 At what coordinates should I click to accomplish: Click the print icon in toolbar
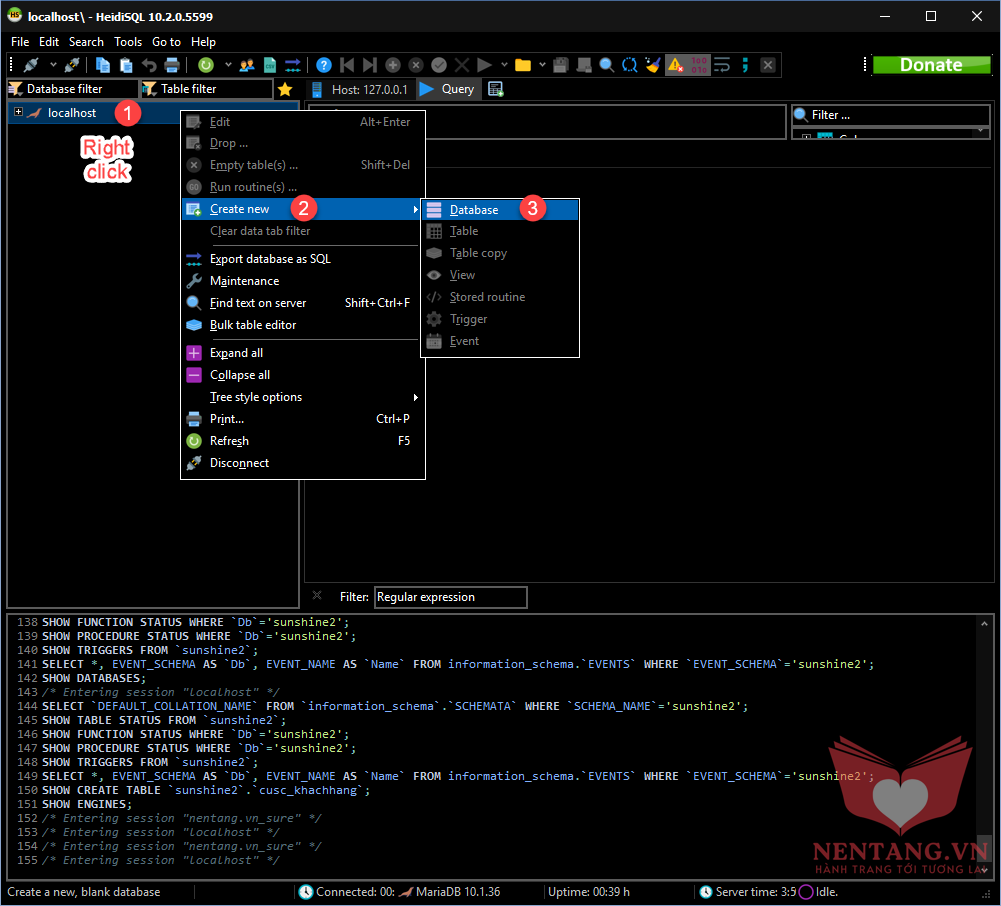(172, 65)
